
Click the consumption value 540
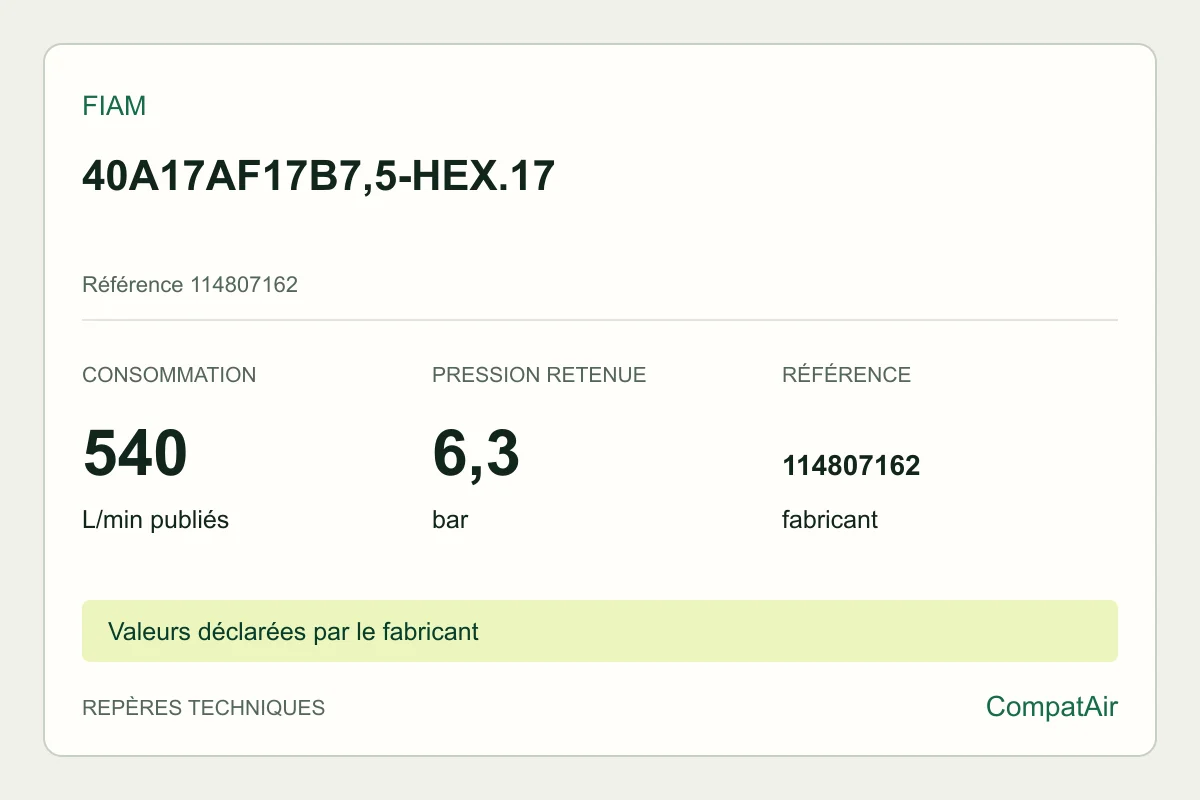click(x=135, y=453)
